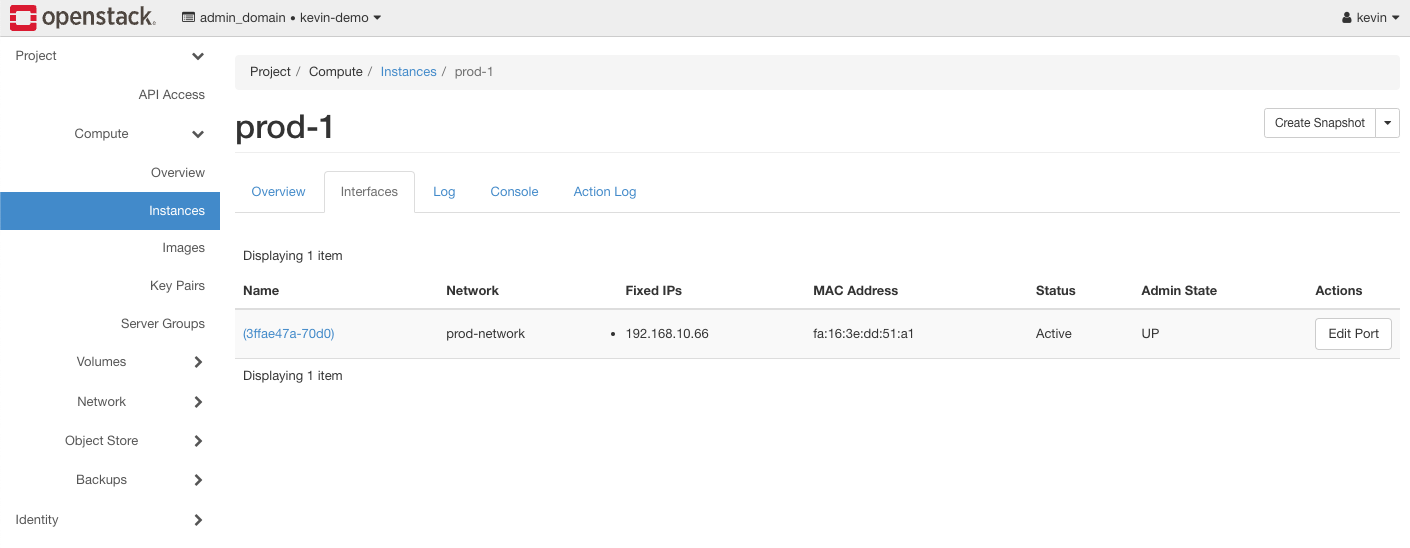Viewport: 1410px width, 548px height.
Task: Switch to the Overview tab
Action: tap(278, 192)
